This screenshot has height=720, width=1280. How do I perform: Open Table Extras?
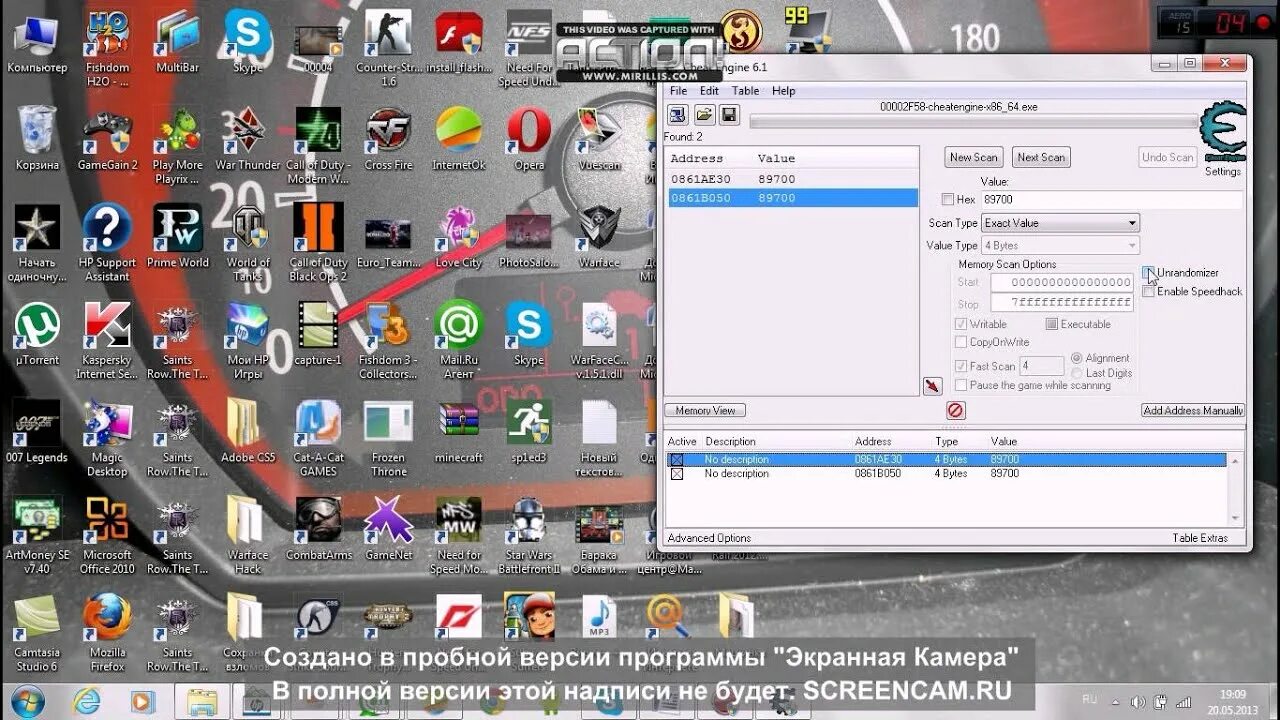(1200, 538)
